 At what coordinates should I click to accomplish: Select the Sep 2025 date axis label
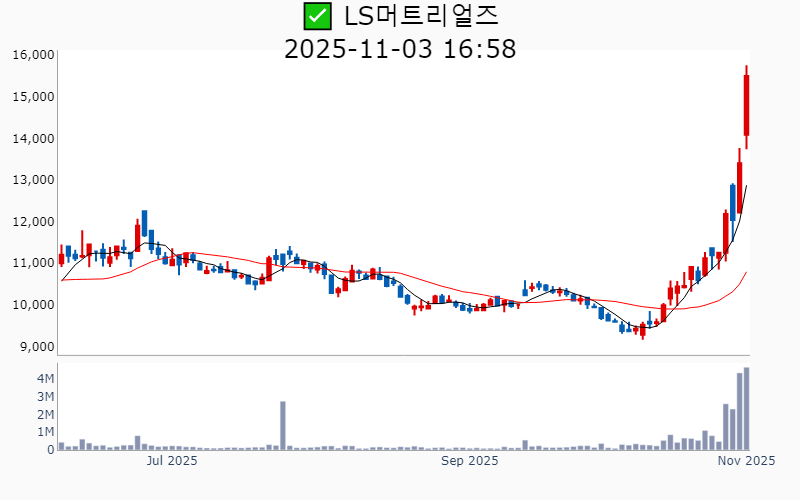469,461
